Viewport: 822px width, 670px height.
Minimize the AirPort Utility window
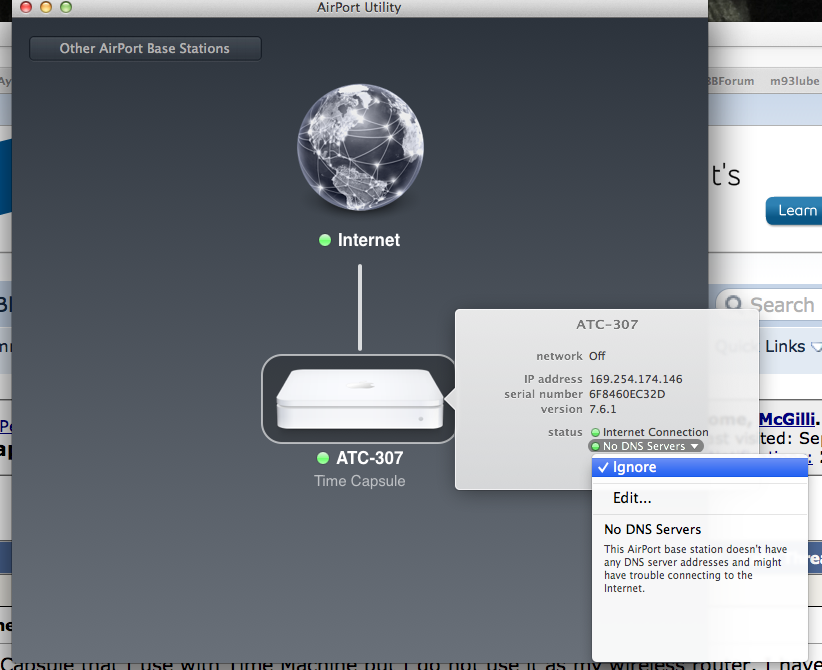coord(46,7)
